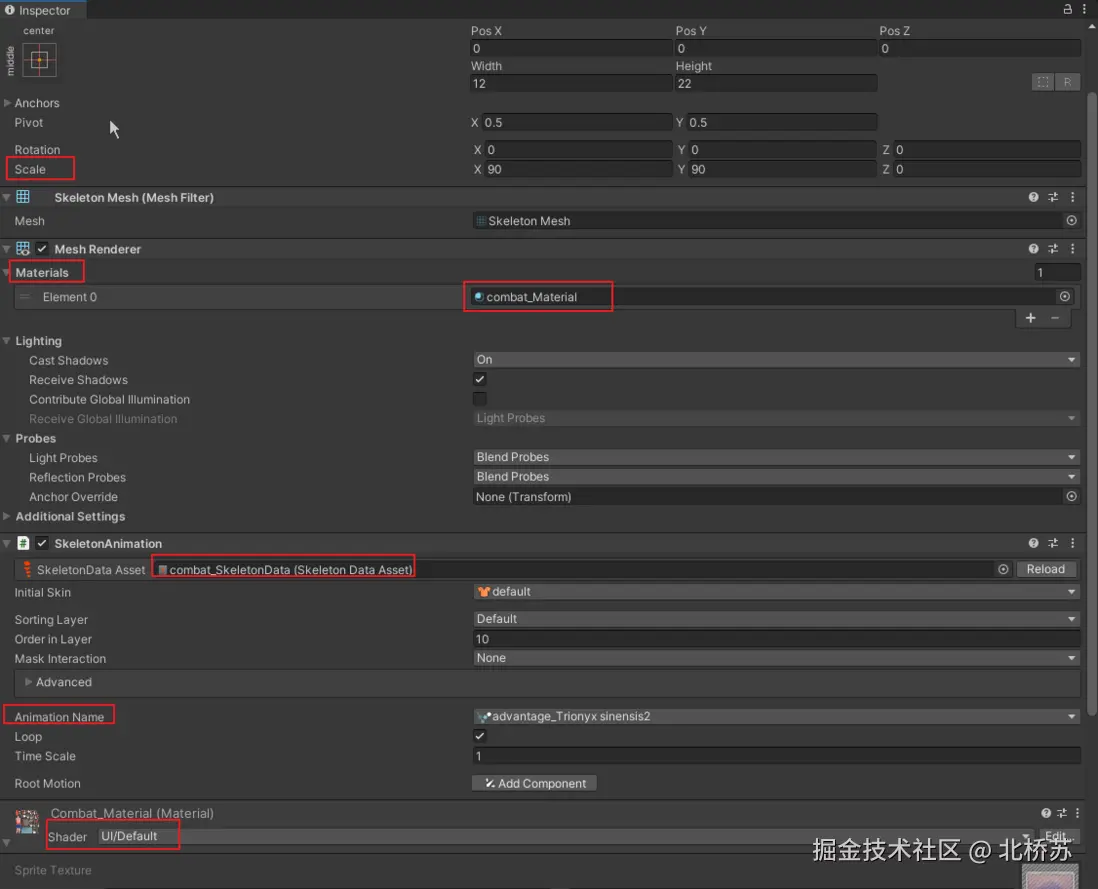Open the Sorting Layer dropdown
Image resolution: width=1098 pixels, height=889 pixels.
tap(776, 619)
